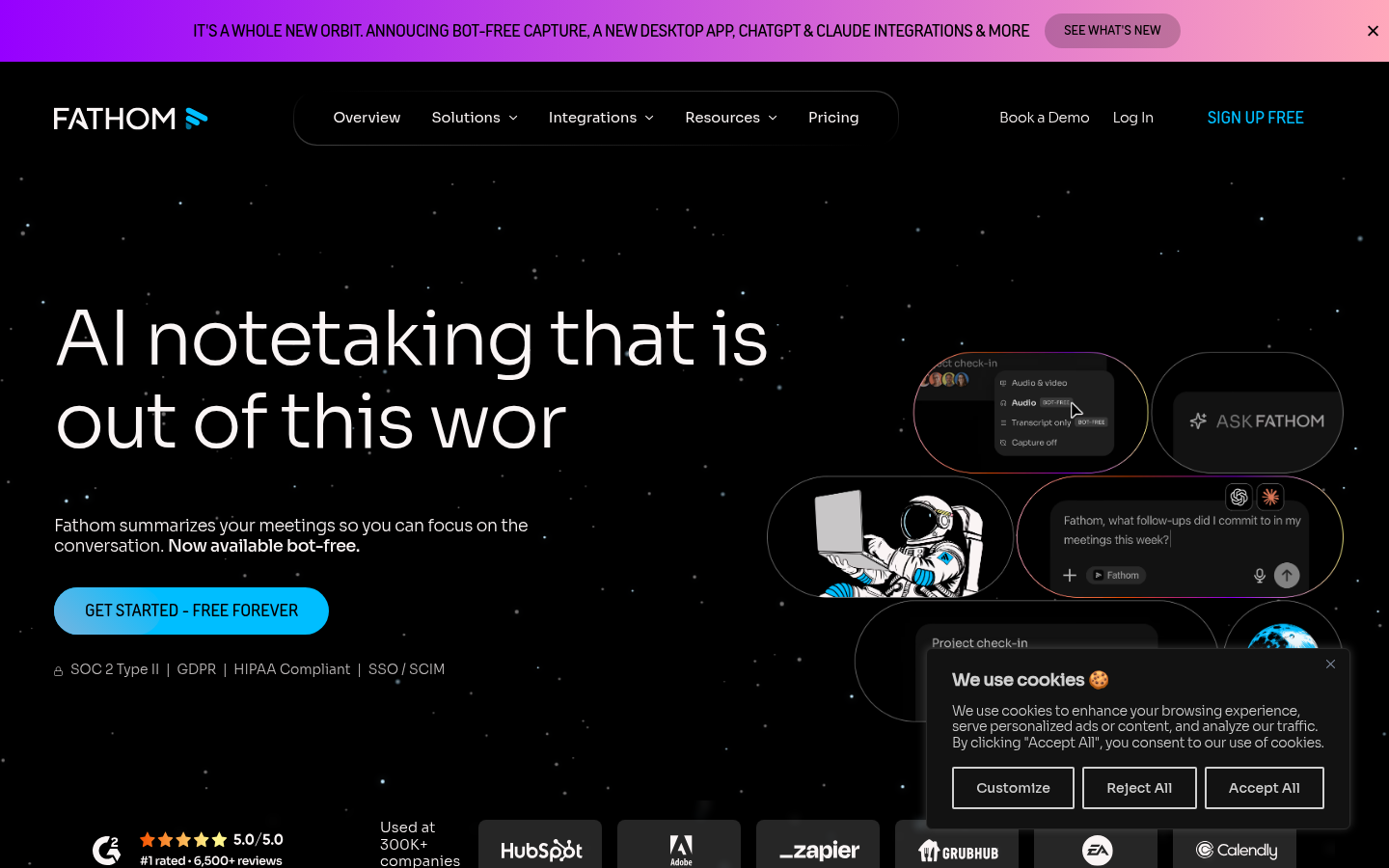The width and height of the screenshot is (1389, 868).
Task: Expand the Integrations menu
Action: (x=601, y=118)
